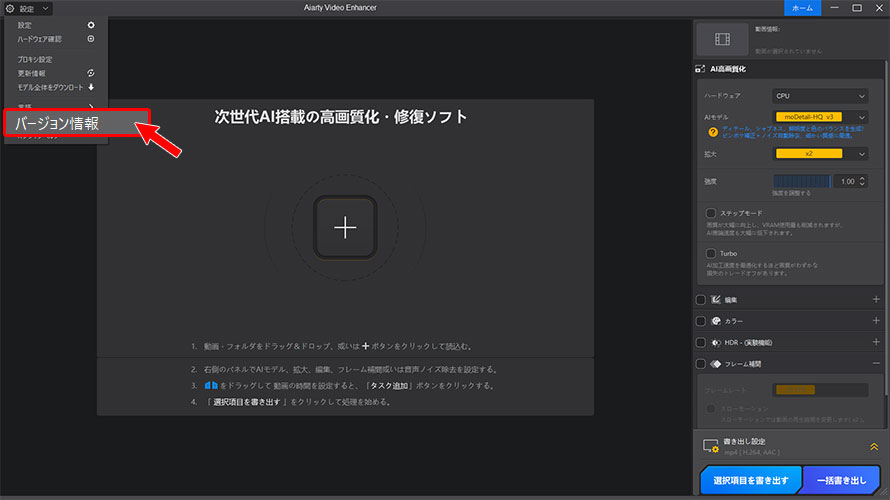Click the plus add-video button in the center
This screenshot has width=890, height=500.
coord(345,228)
